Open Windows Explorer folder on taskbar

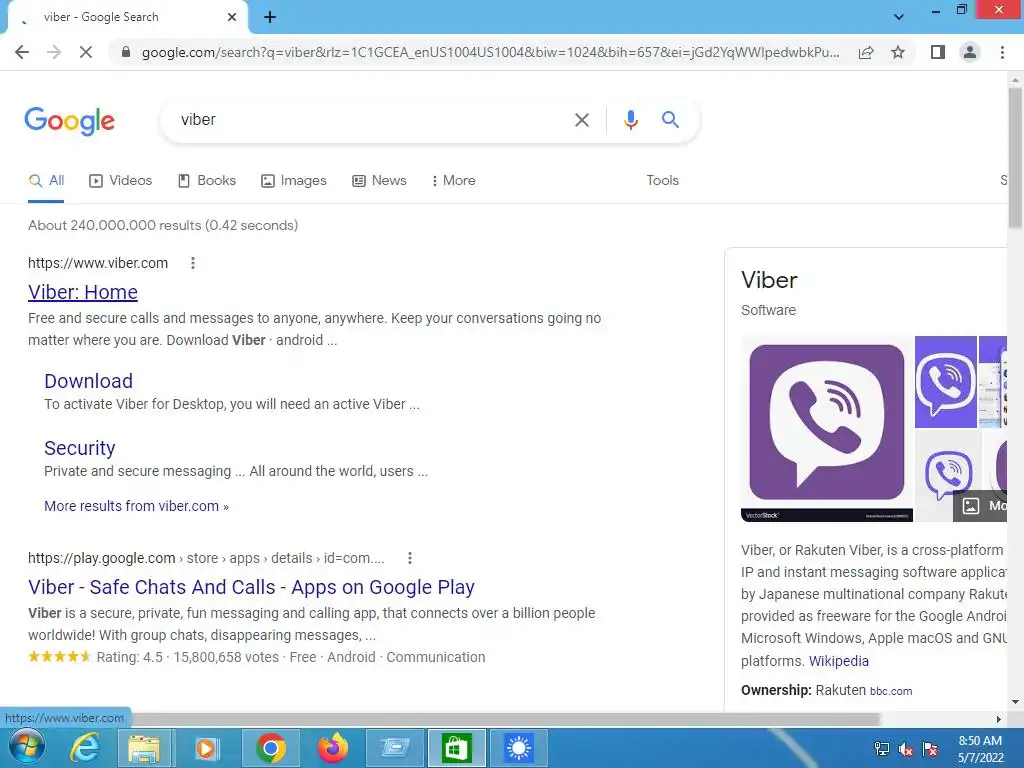pyautogui.click(x=144, y=748)
